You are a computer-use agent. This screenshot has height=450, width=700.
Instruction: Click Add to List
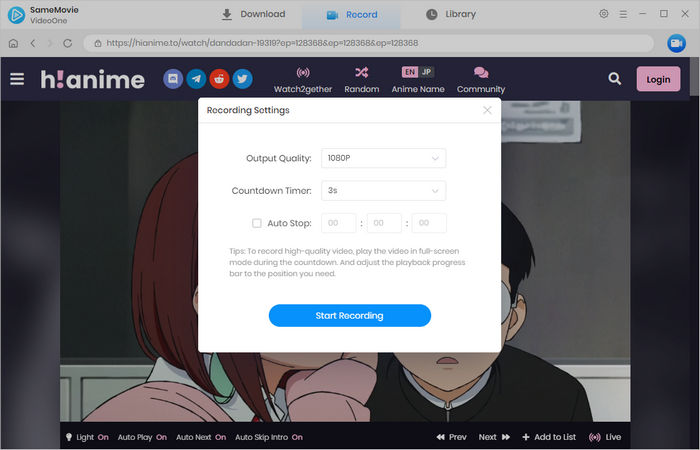549,437
